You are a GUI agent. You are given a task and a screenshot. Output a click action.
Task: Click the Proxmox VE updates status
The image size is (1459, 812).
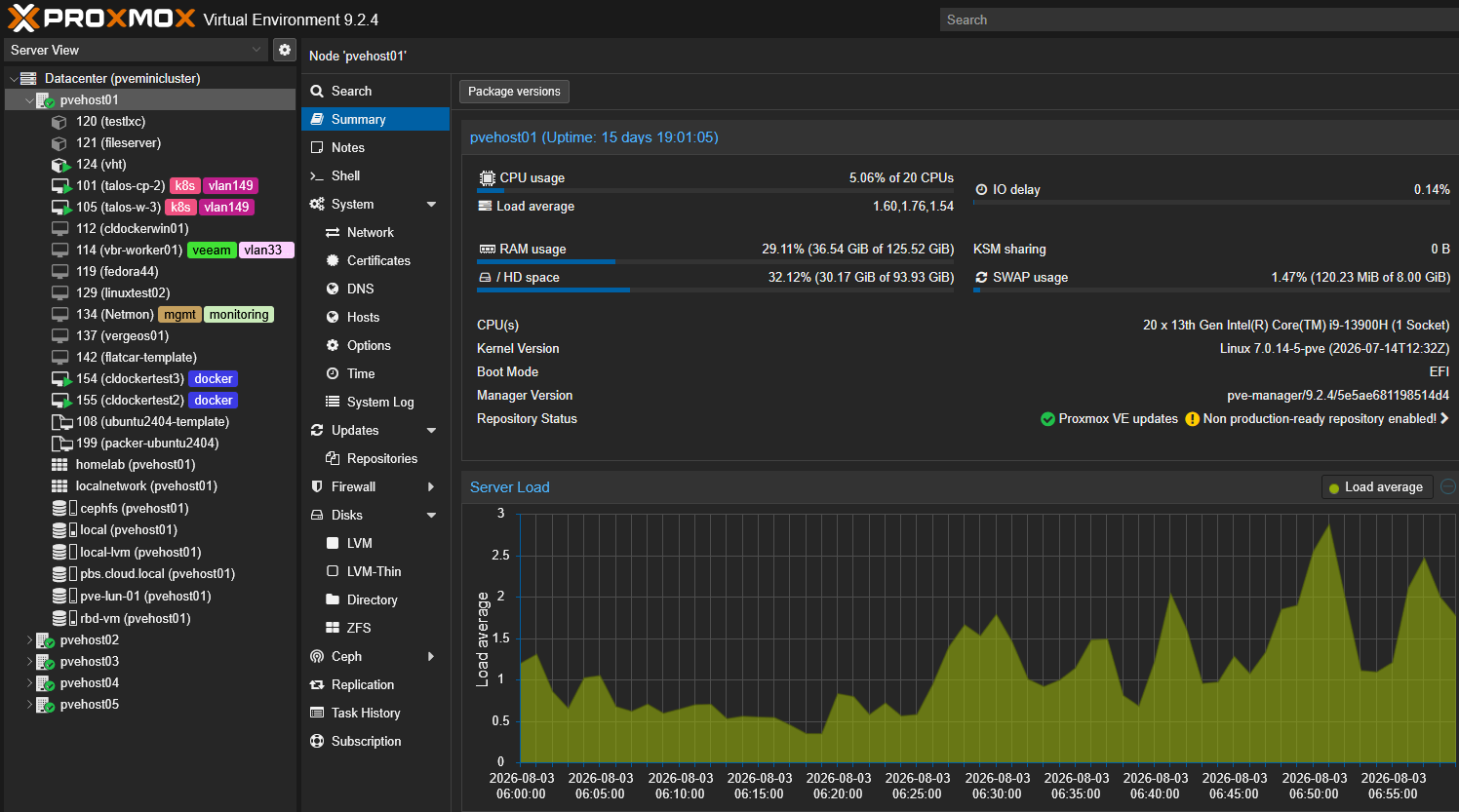tap(1109, 418)
